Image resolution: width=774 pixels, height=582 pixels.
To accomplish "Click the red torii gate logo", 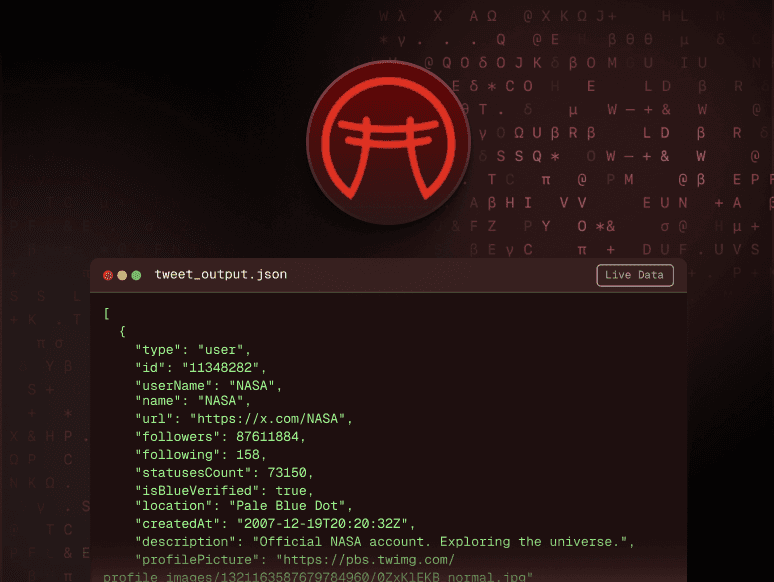I will (x=388, y=143).
